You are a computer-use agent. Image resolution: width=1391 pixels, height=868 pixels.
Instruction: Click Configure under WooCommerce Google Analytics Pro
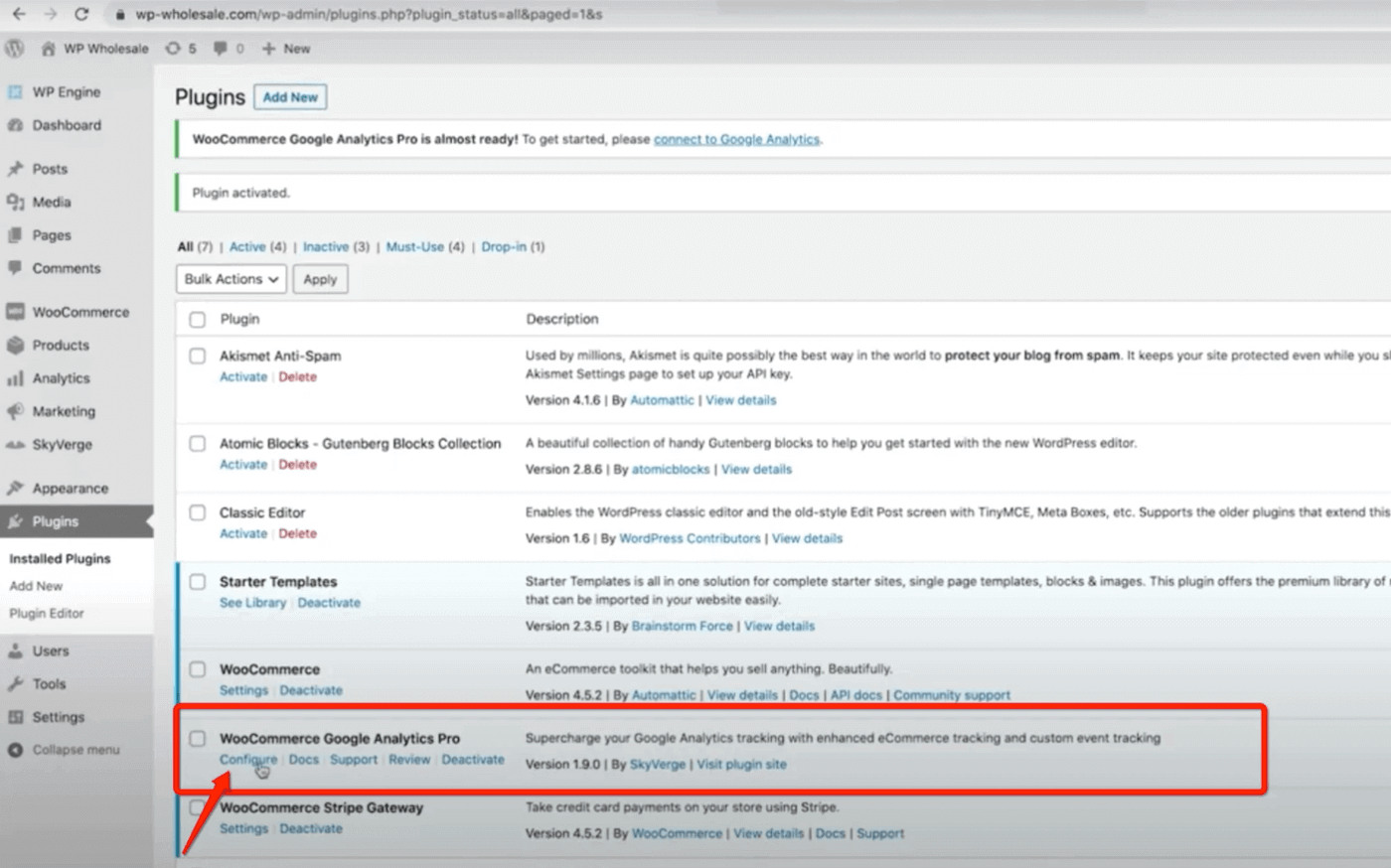click(x=248, y=760)
